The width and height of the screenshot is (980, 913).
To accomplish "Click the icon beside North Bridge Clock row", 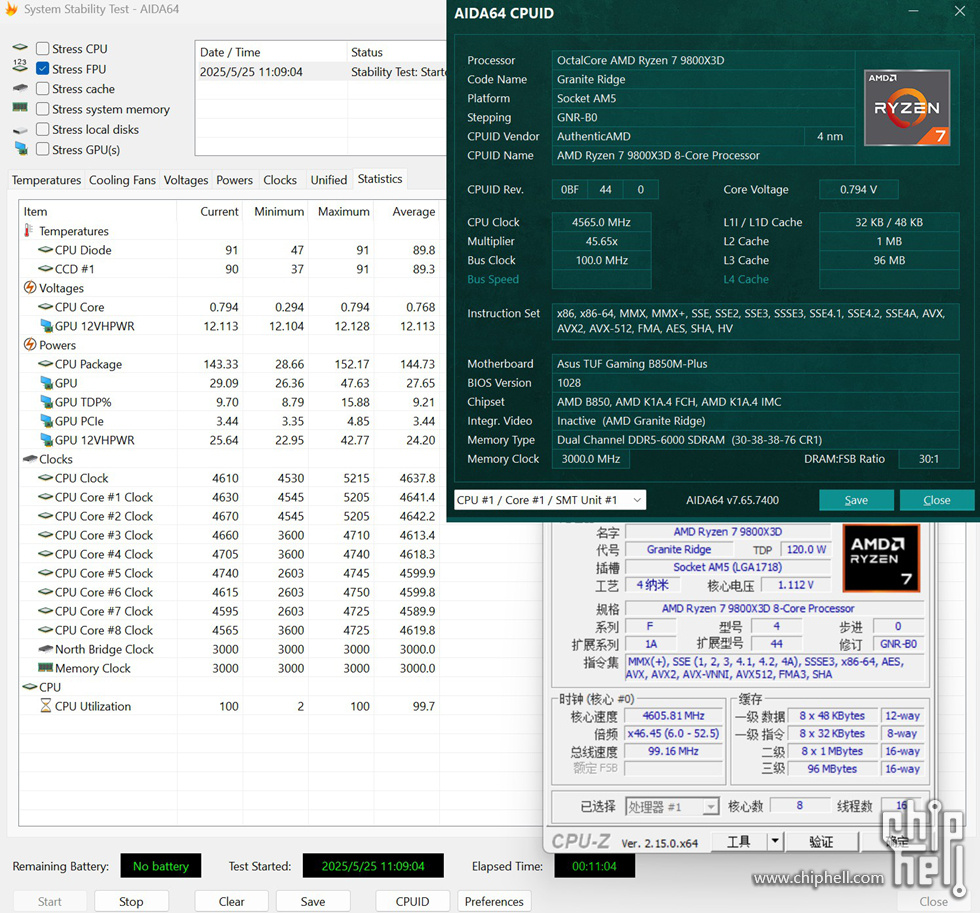I will [x=46, y=649].
